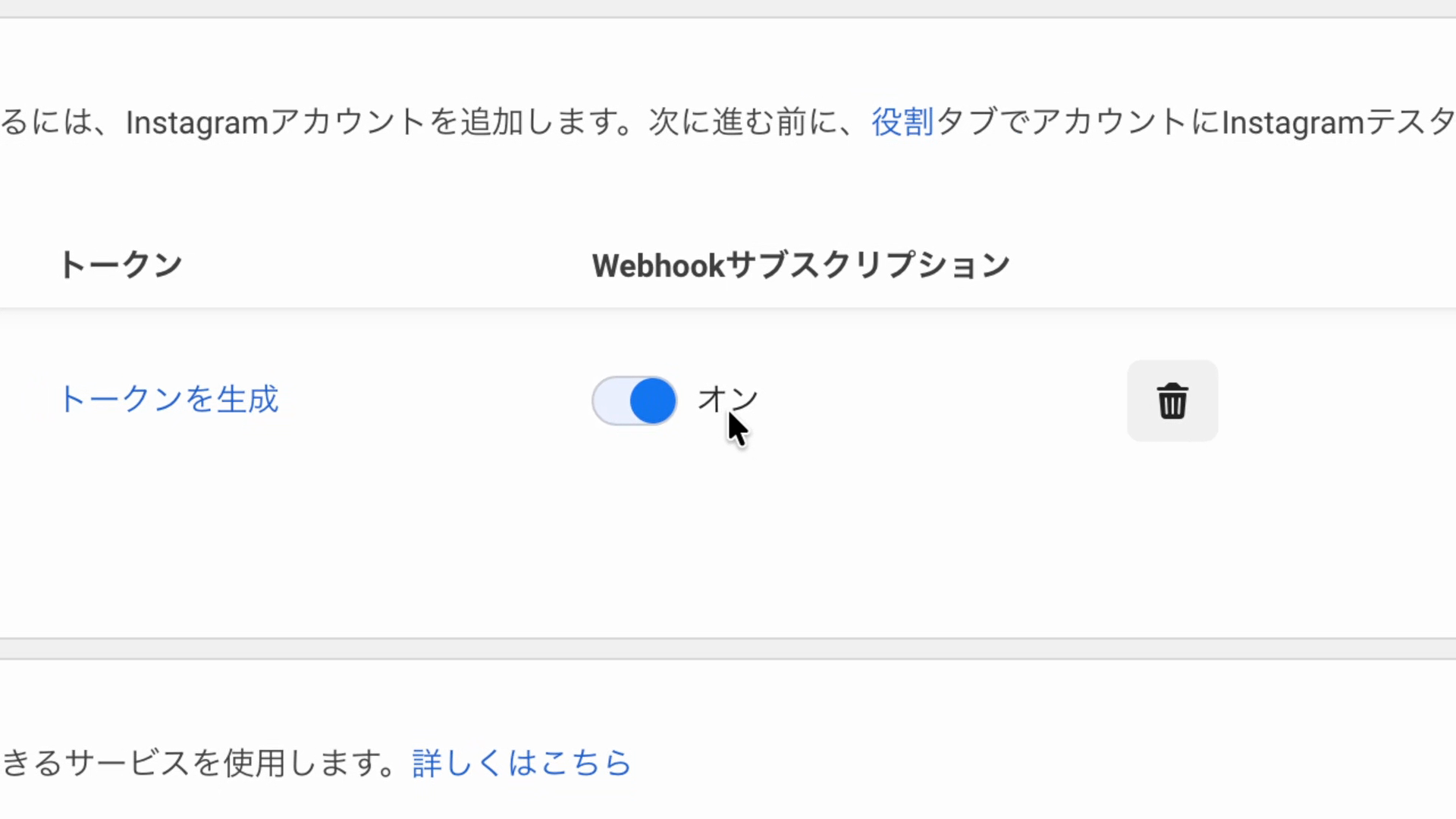Select the オン label beside the toggle
The width and height of the screenshot is (1456, 819).
tap(728, 400)
